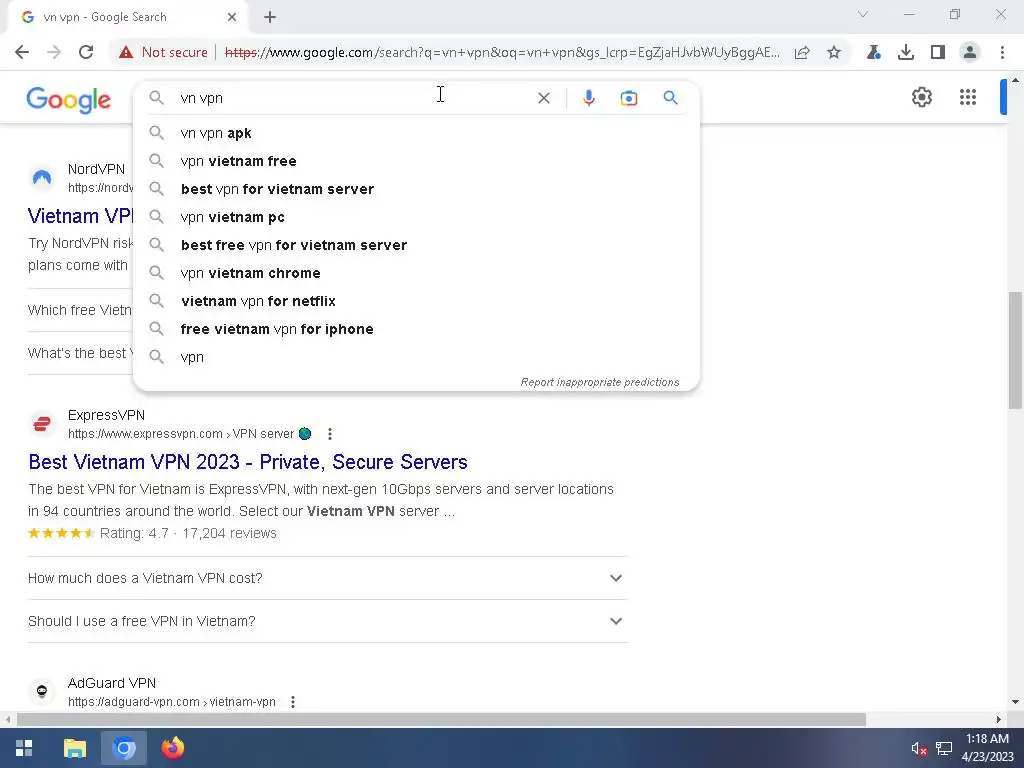Open the NordVPN 'Vietnam VPN' result title
Image resolution: width=1024 pixels, height=768 pixels.
tap(80, 216)
